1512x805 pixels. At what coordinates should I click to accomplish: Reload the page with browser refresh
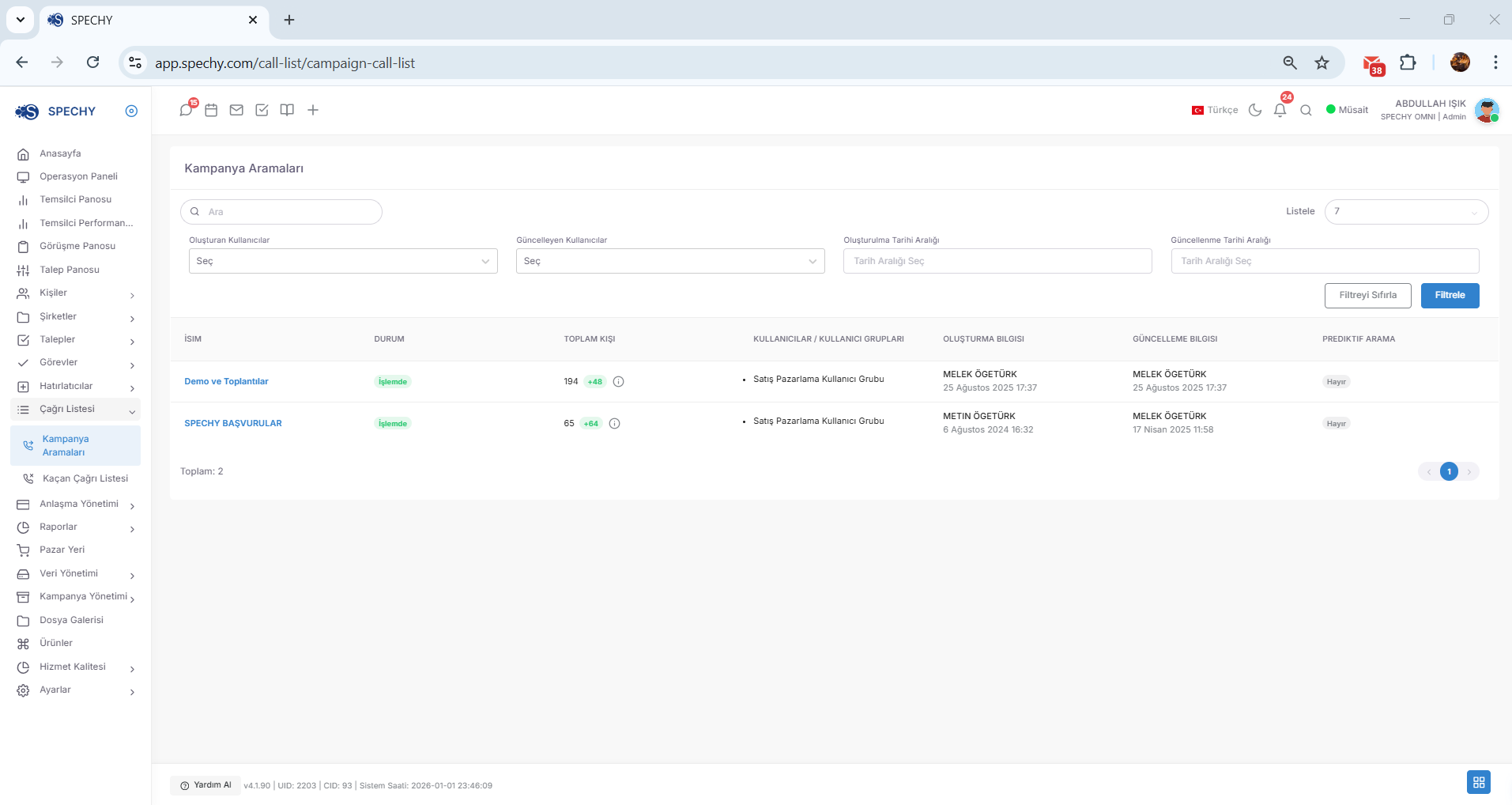click(x=93, y=62)
